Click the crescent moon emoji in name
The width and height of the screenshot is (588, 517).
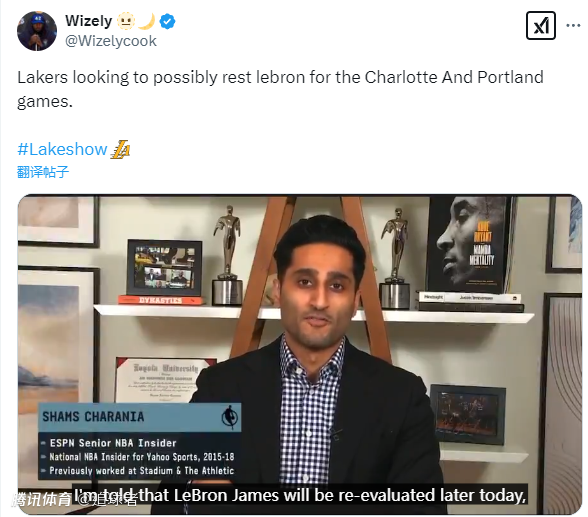[147, 21]
